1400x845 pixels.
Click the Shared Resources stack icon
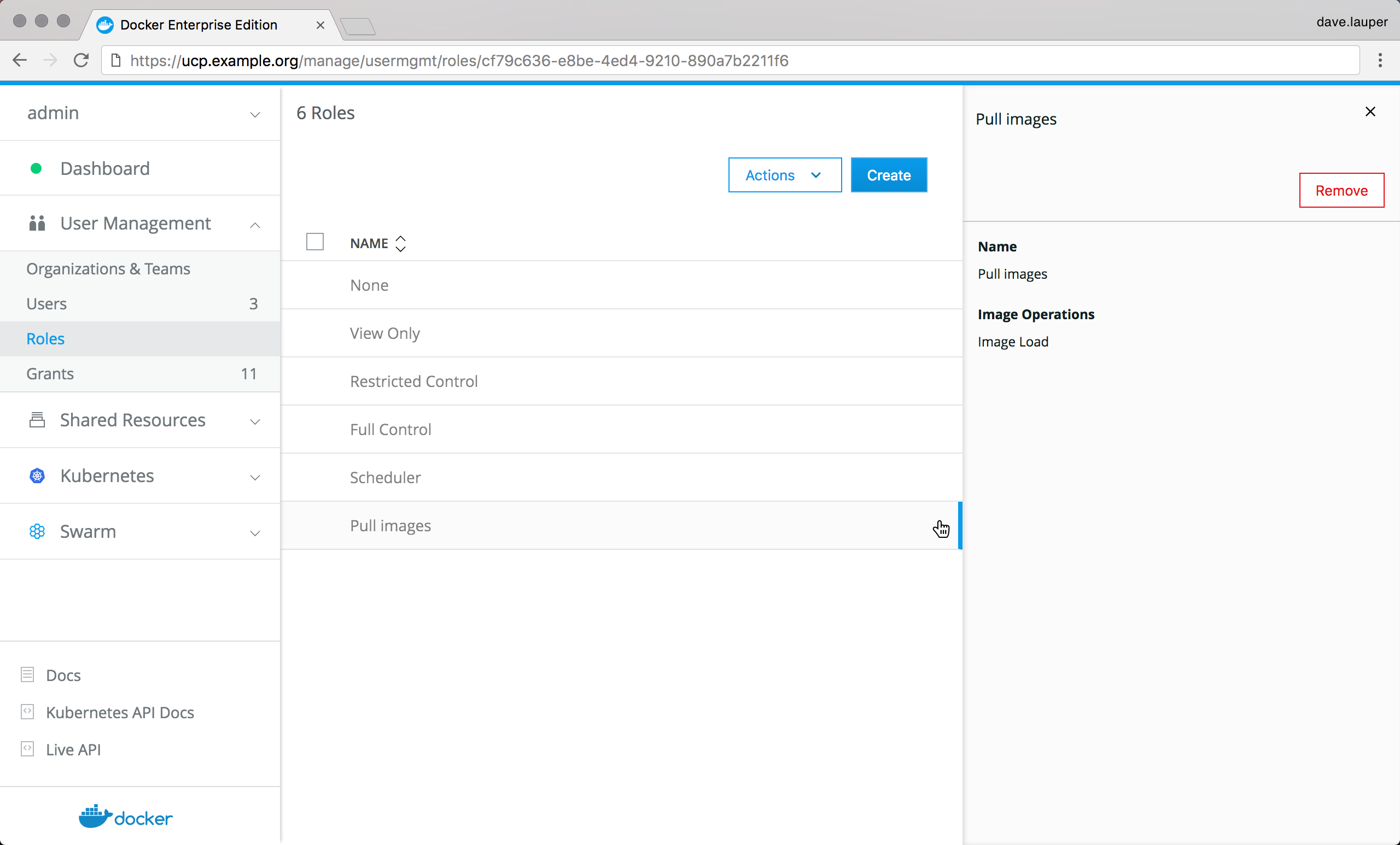pos(37,420)
